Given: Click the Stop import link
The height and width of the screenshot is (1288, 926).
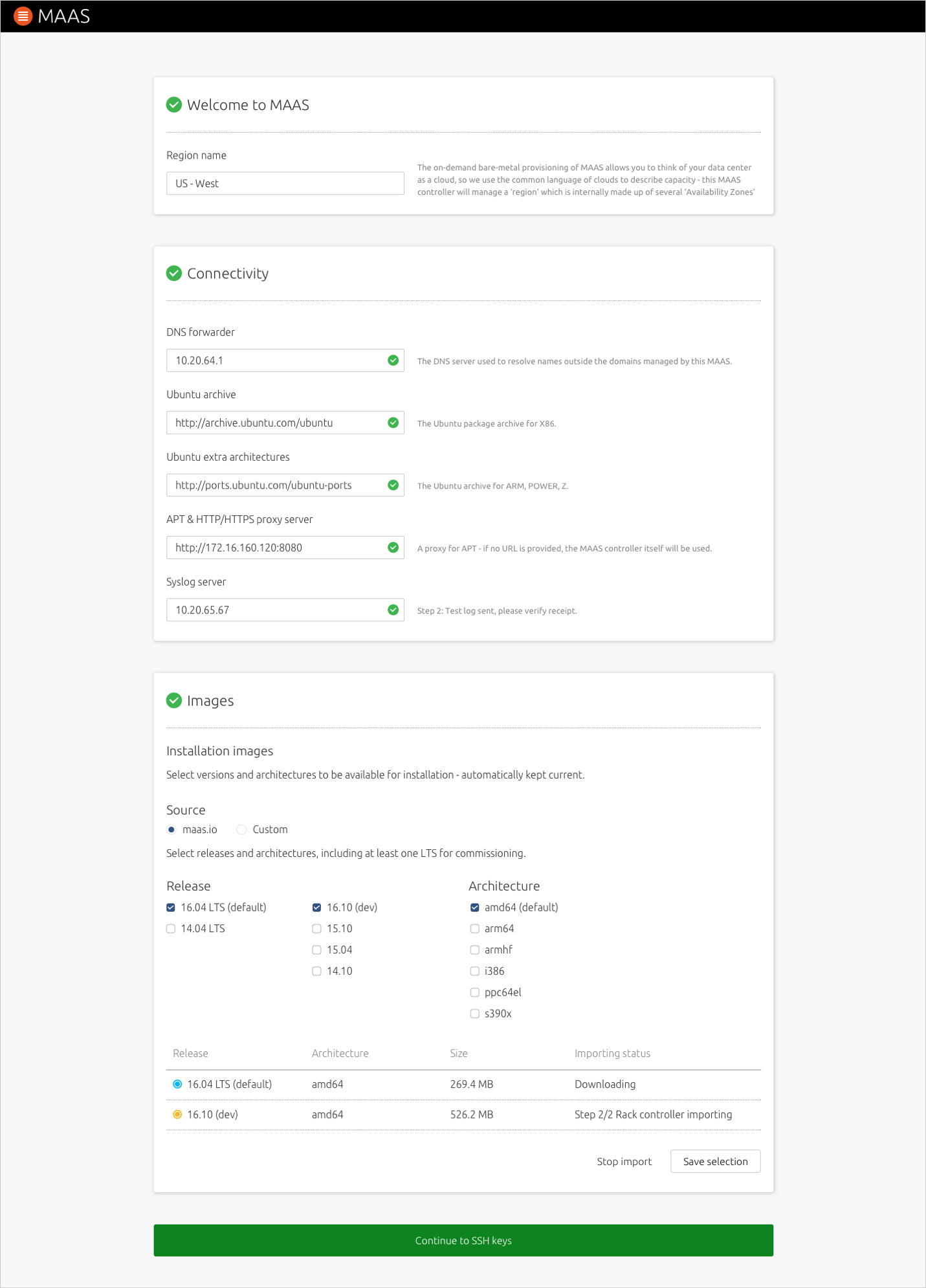Looking at the screenshot, I should (x=624, y=1162).
